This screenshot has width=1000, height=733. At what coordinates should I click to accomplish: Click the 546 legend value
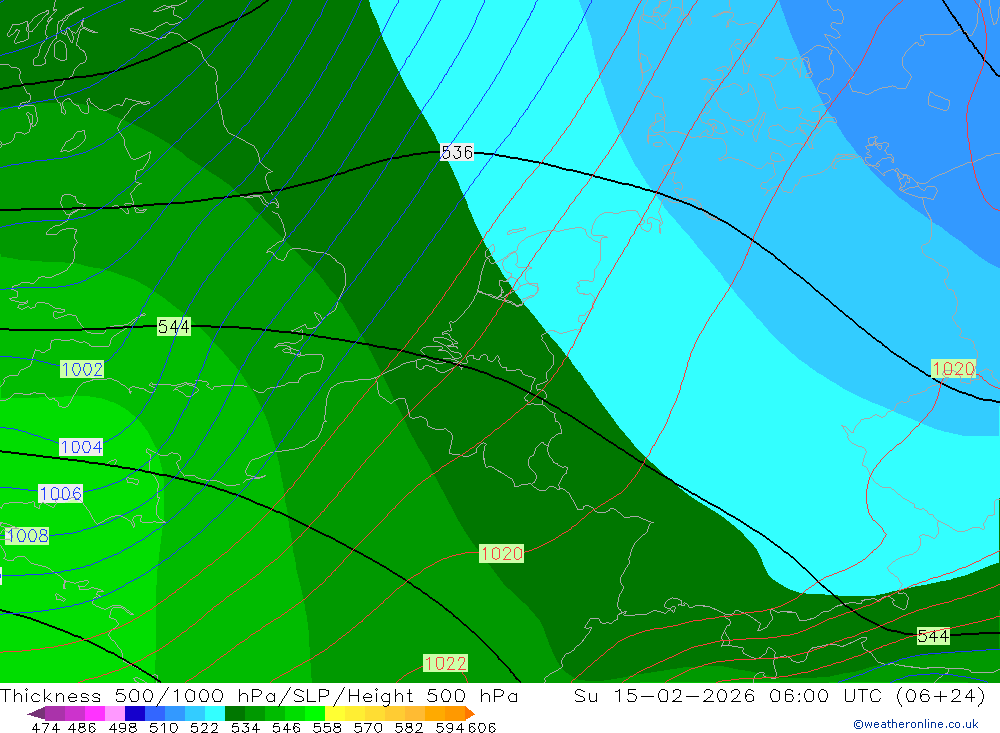click(286, 727)
